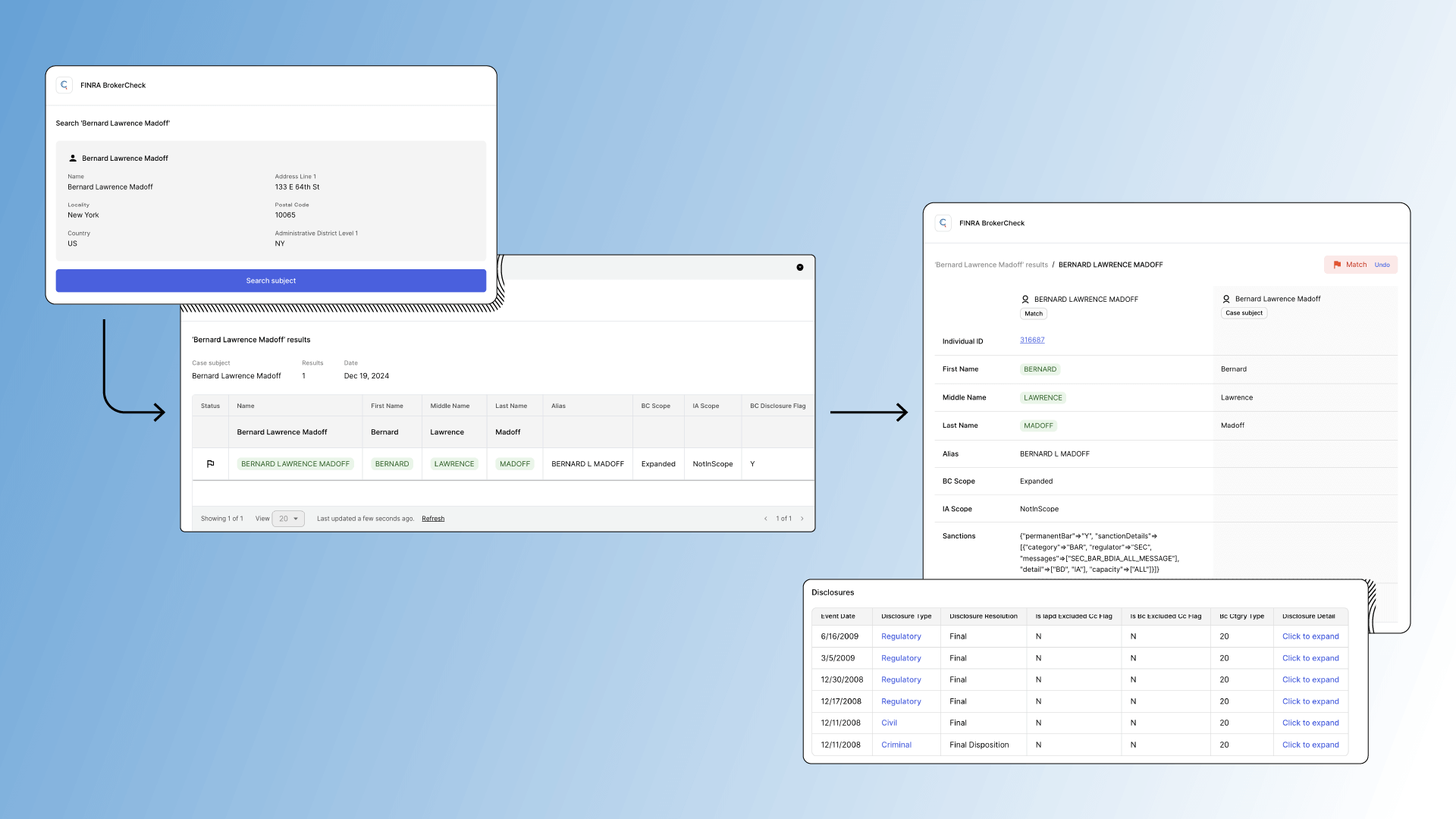This screenshot has width=1456, height=819.
Task: Click postal code value 10065
Action: (x=285, y=215)
